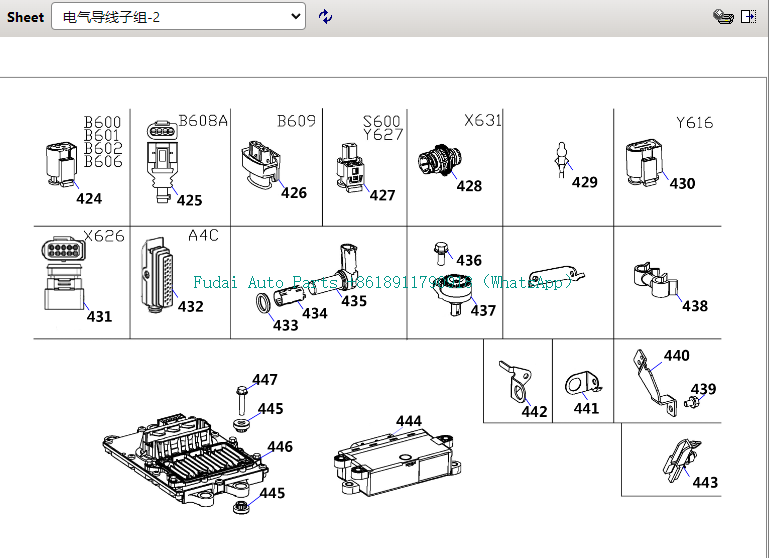This screenshot has width=775, height=558.
Task: Select part number 432
Action: (190, 306)
